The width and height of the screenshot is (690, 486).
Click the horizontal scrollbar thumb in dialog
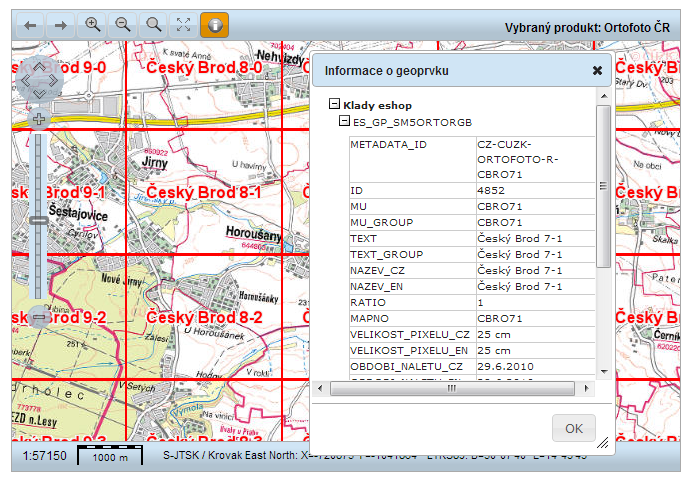(x=452, y=388)
